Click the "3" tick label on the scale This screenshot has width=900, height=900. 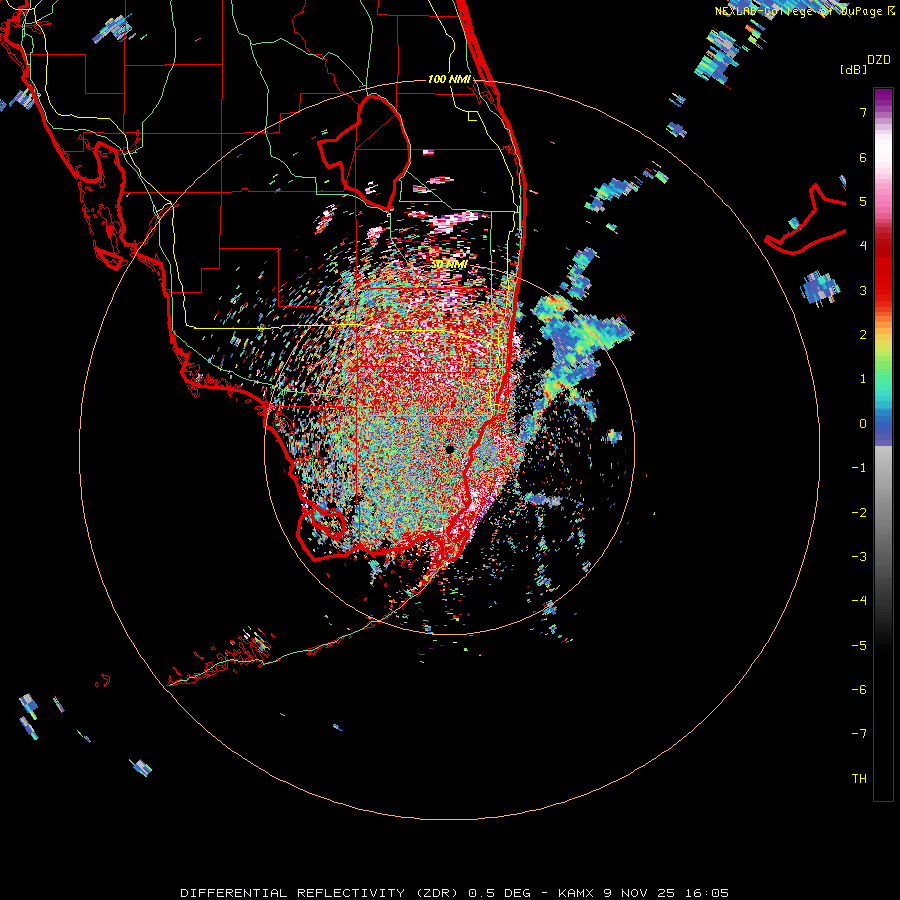click(x=863, y=290)
